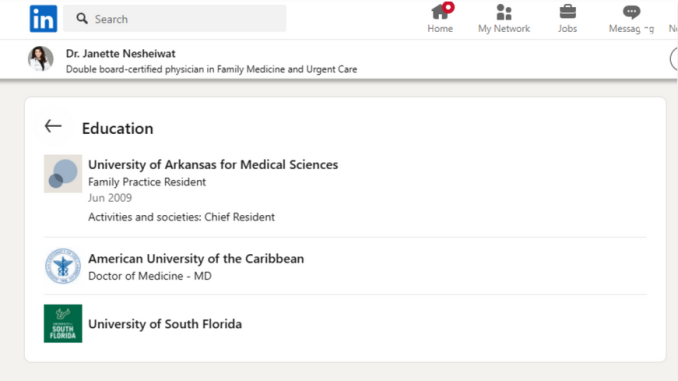Click the Dr. Janette Nesheiwat name link

tap(121, 54)
